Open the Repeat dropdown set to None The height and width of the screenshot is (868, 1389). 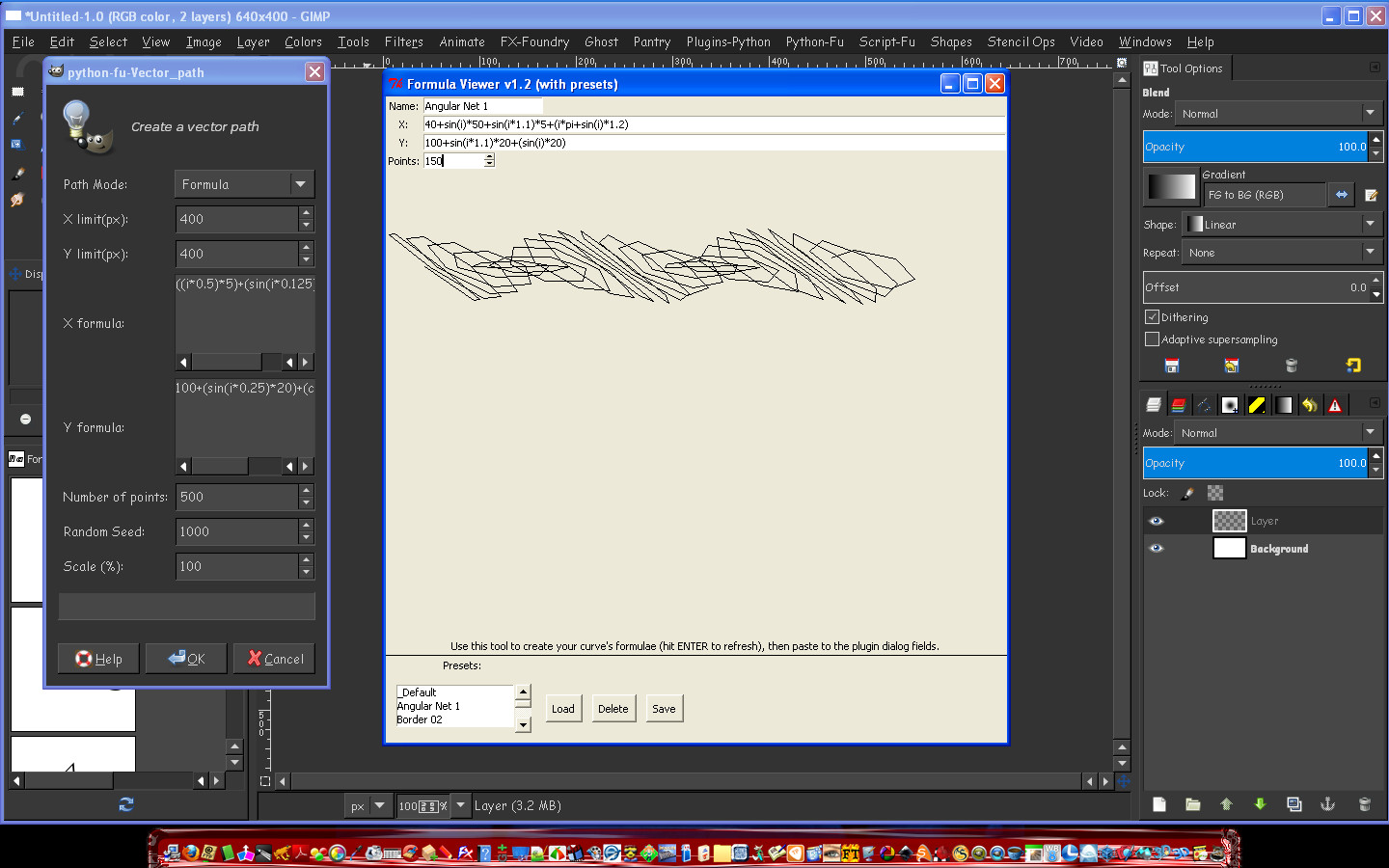click(1281, 252)
